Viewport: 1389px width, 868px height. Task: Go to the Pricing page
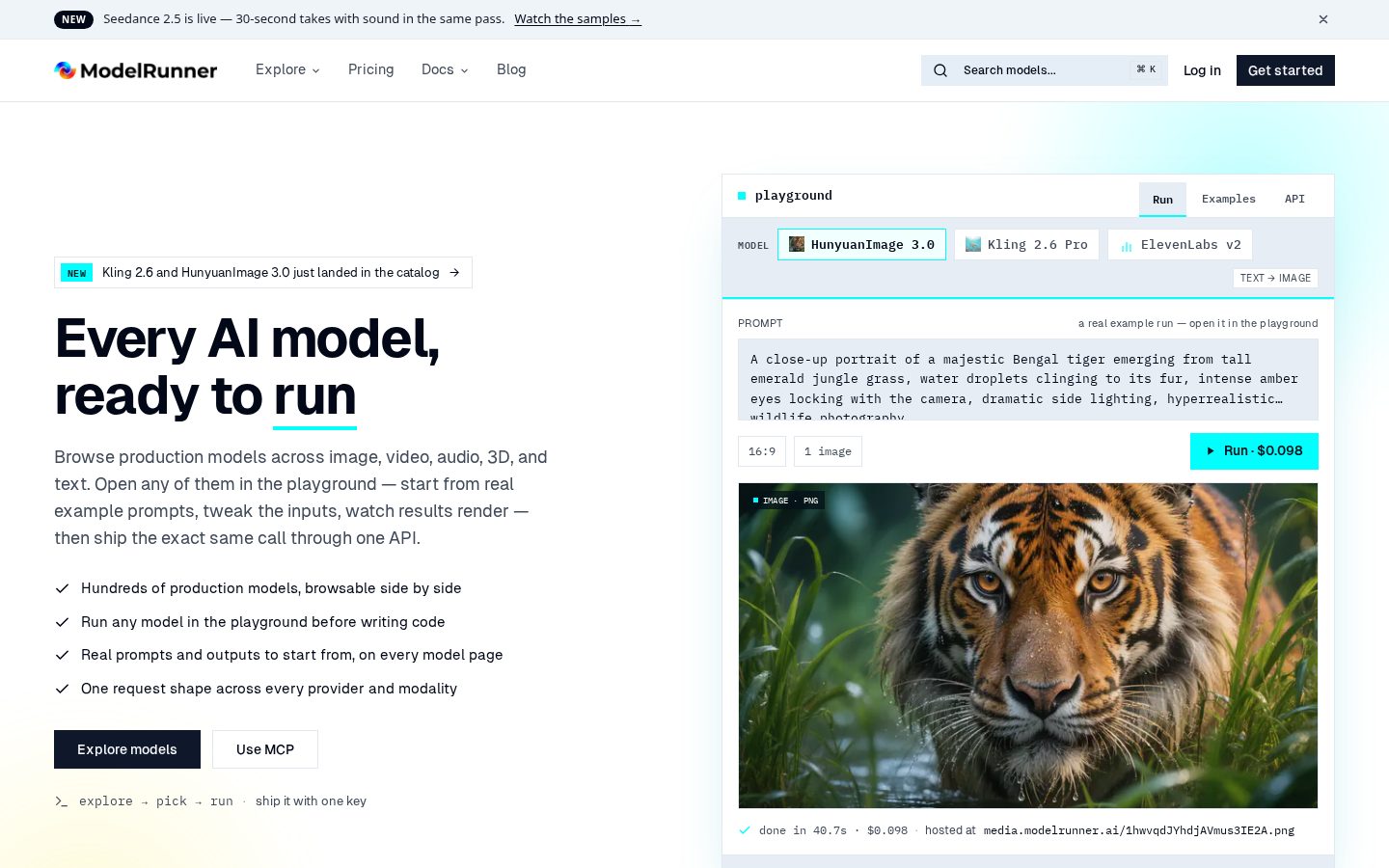pos(371,69)
